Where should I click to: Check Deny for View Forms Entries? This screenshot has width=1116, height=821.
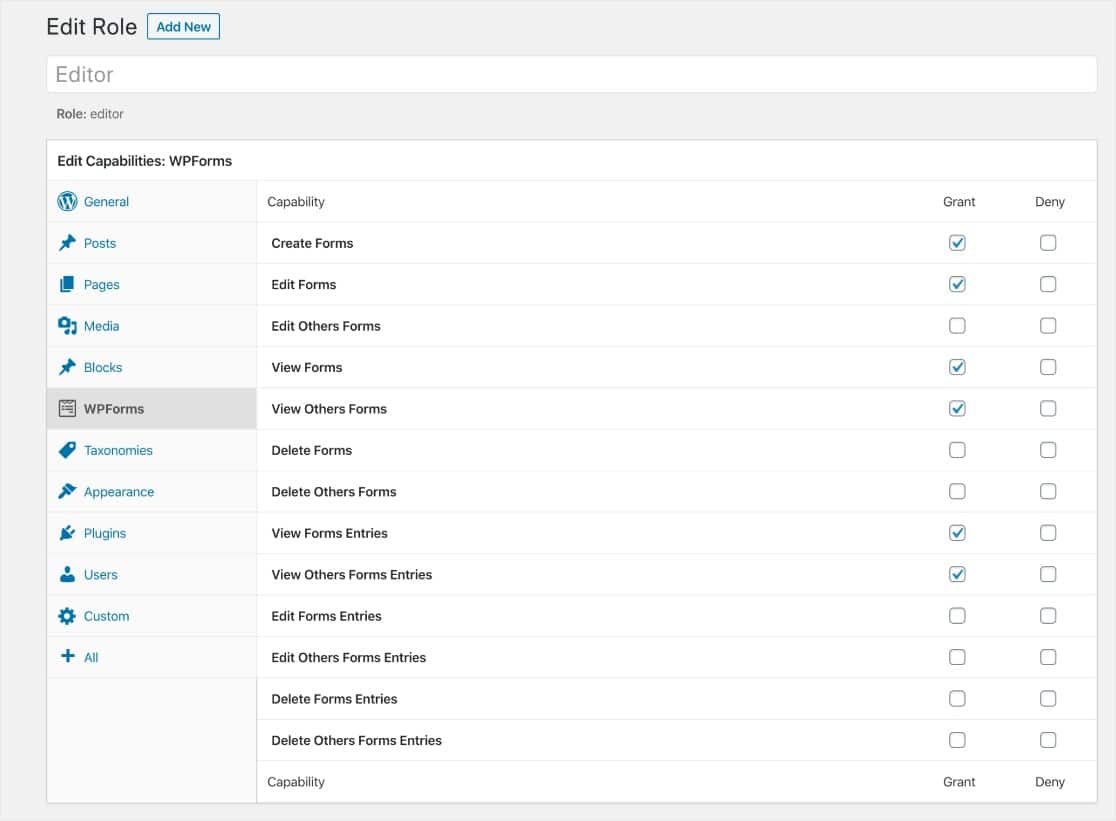click(x=1048, y=533)
